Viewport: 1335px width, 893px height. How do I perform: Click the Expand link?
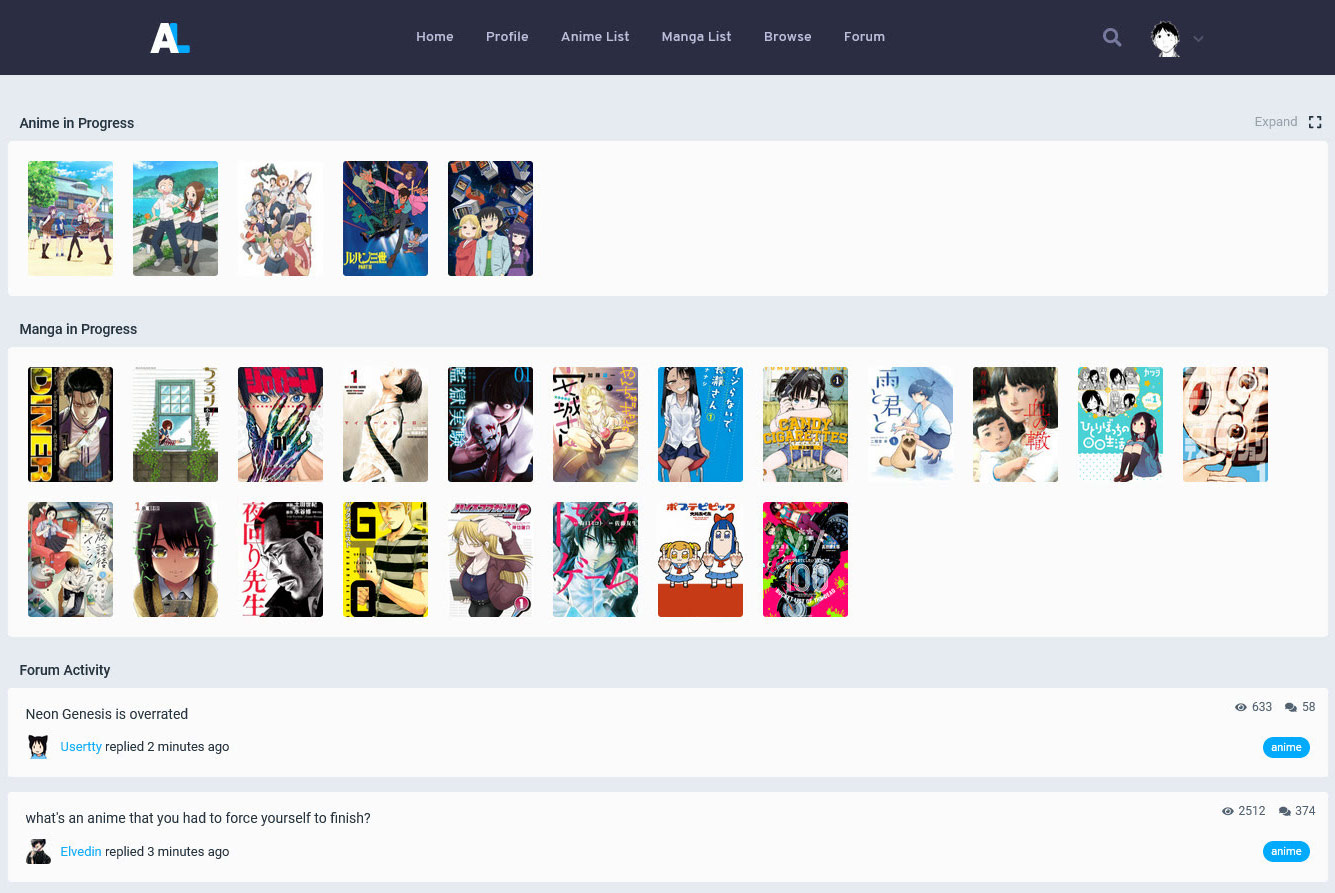point(1276,122)
